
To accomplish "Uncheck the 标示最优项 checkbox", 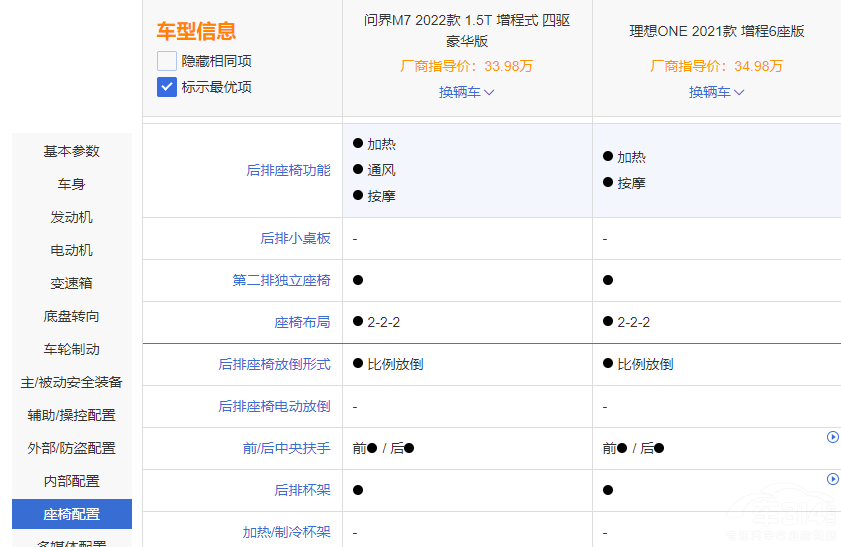I will click(167, 87).
